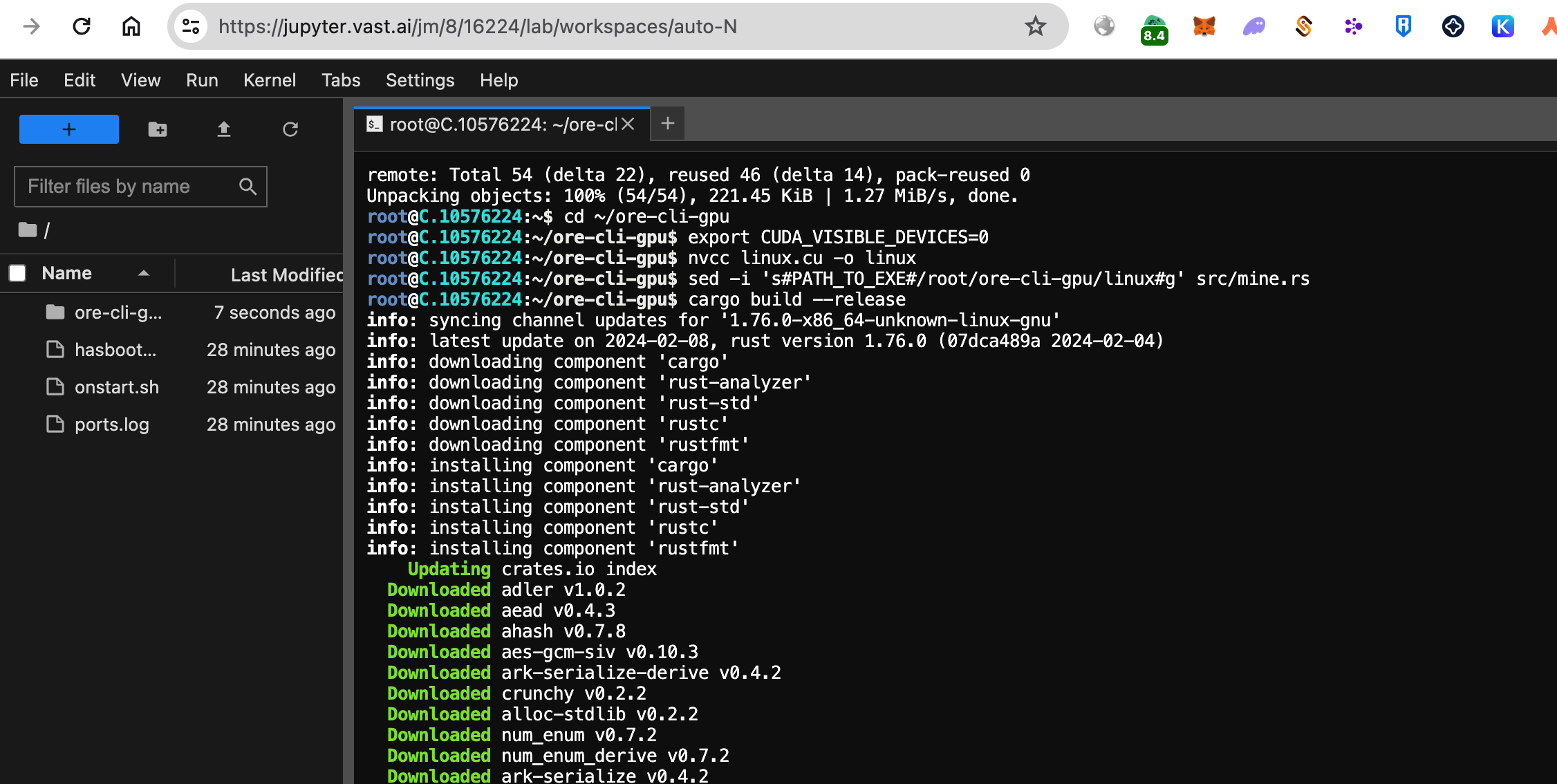Open the Kernel menu
The image size is (1557, 784).
point(269,80)
